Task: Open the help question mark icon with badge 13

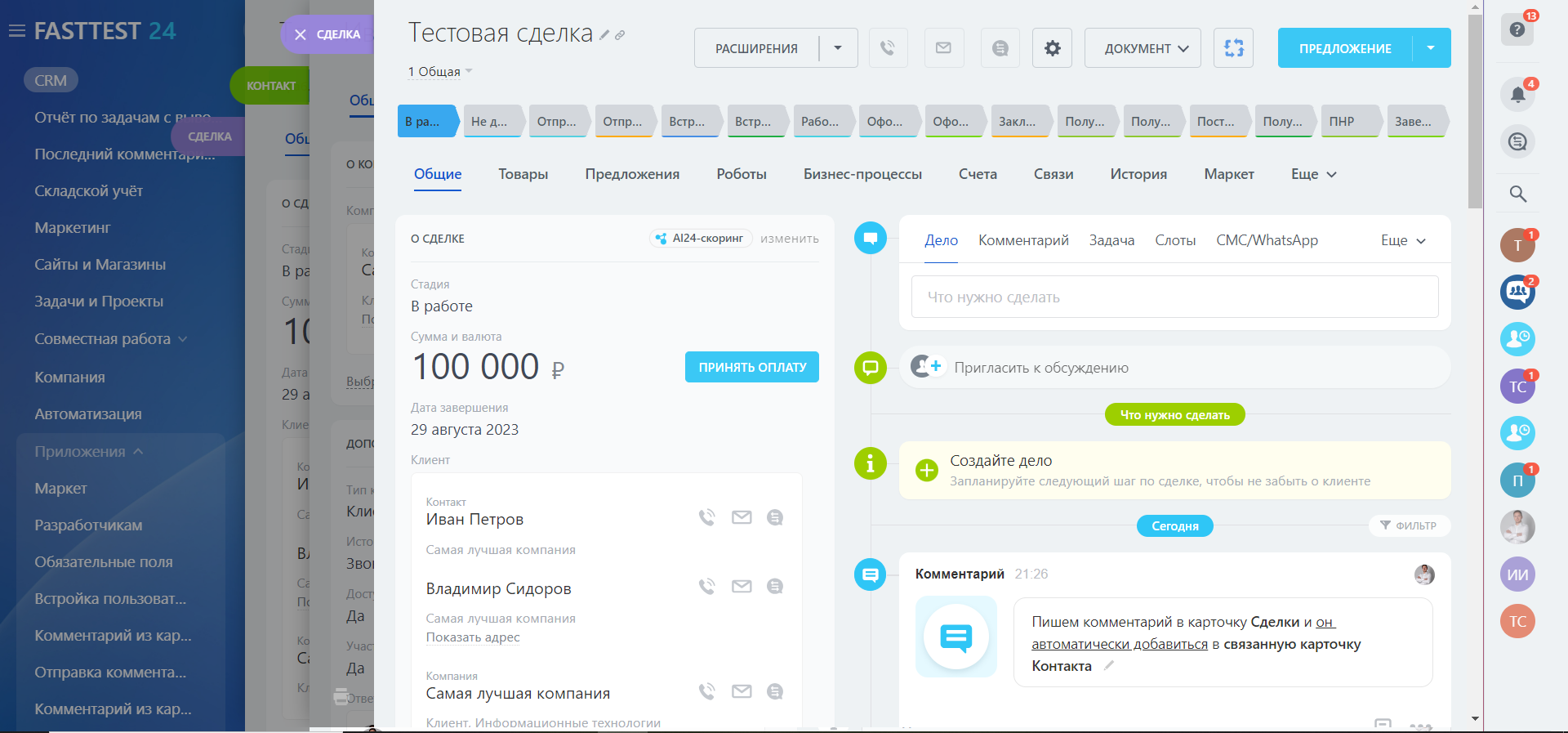Action: pos(1517,29)
